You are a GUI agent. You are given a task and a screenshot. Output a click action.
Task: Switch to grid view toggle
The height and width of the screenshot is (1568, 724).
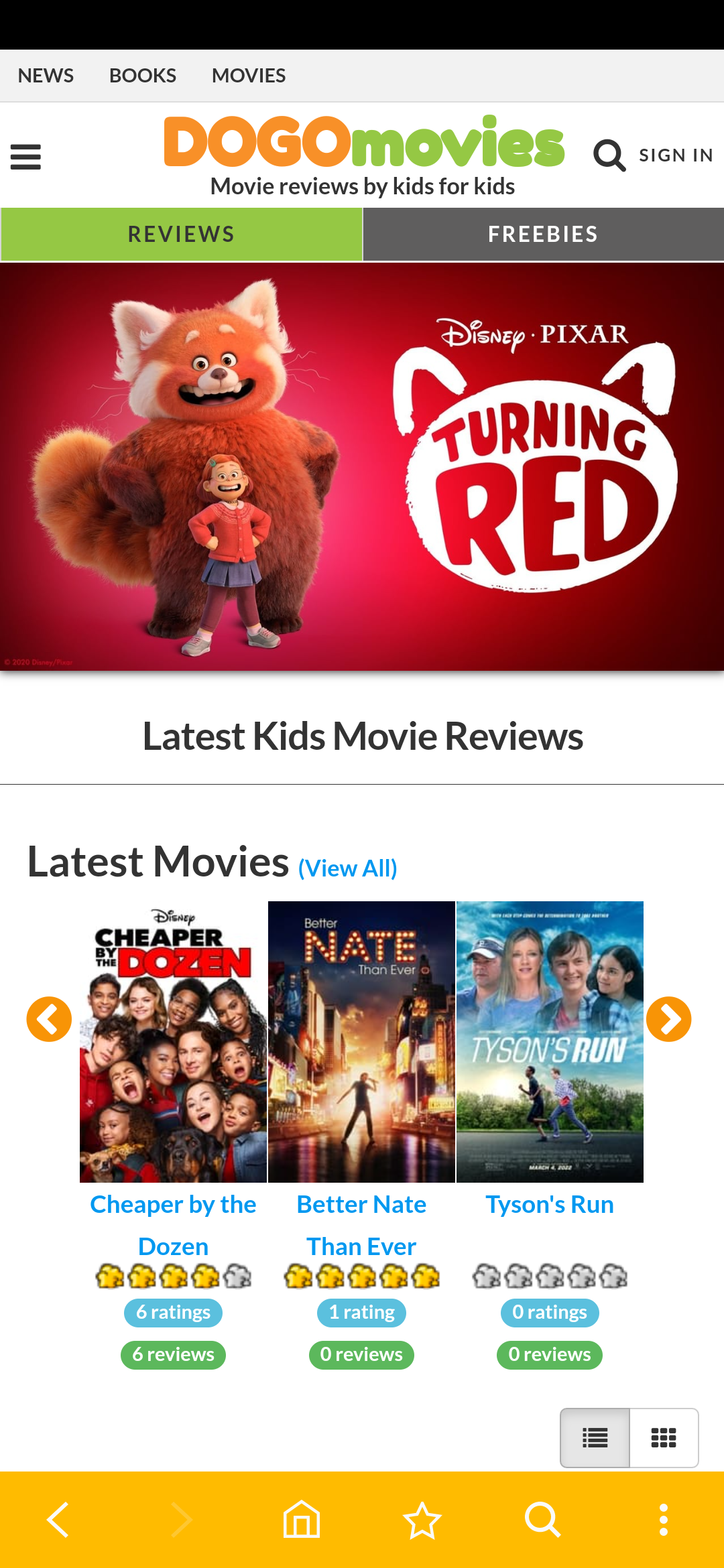(x=664, y=1438)
